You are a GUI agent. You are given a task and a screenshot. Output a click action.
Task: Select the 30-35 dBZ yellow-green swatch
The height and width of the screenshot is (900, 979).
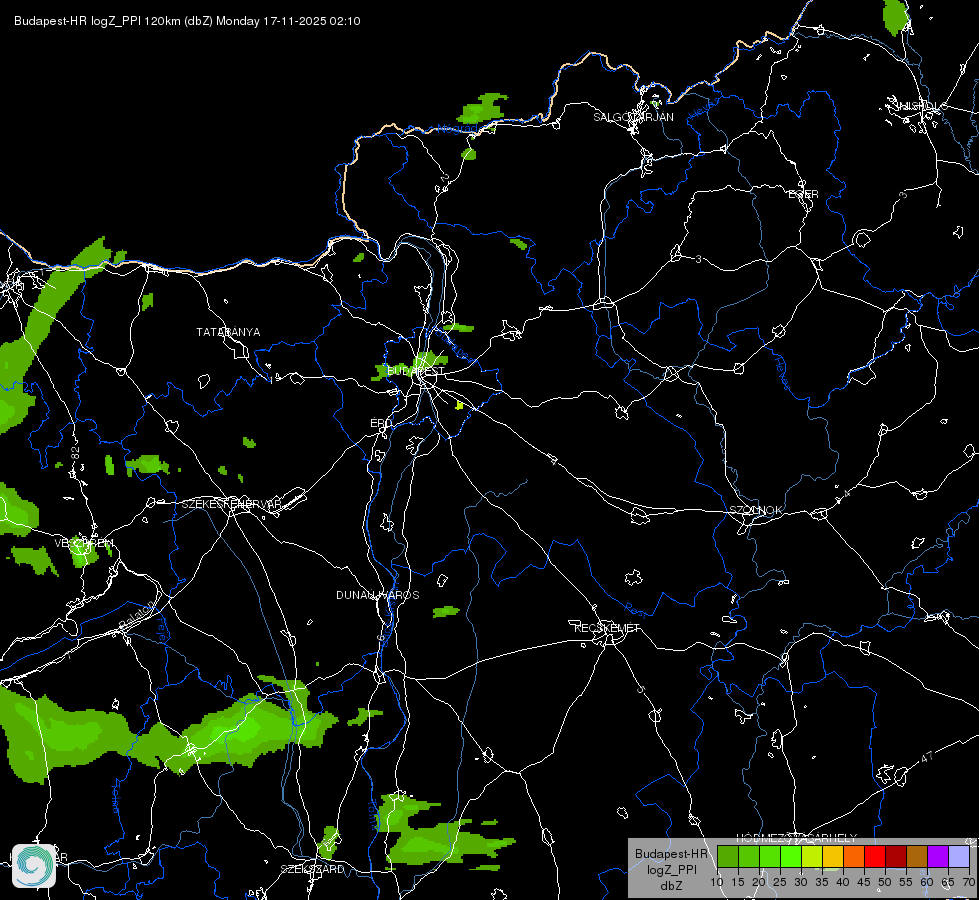(x=812, y=857)
